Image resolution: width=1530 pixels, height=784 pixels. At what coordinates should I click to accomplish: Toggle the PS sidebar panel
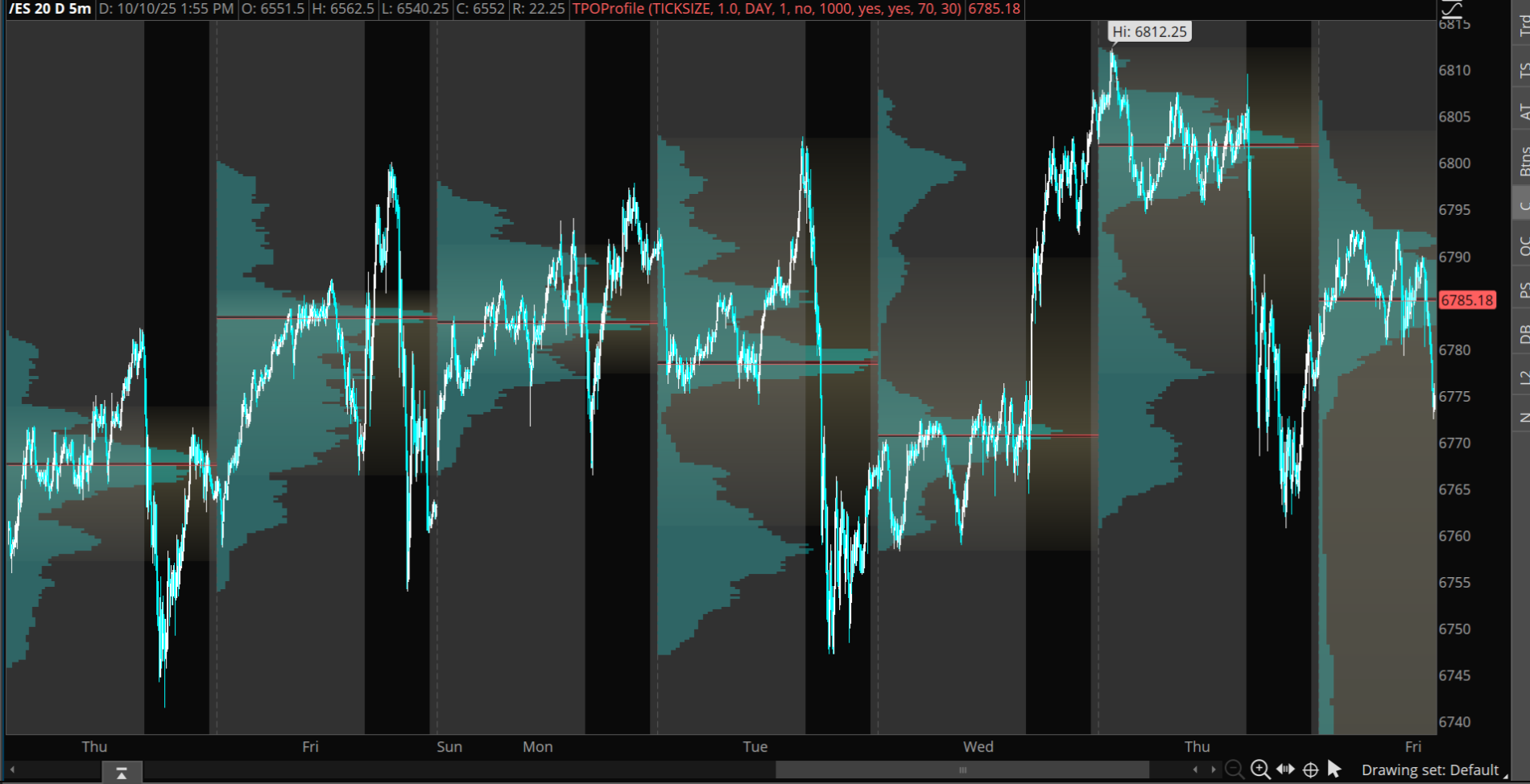(1522, 290)
